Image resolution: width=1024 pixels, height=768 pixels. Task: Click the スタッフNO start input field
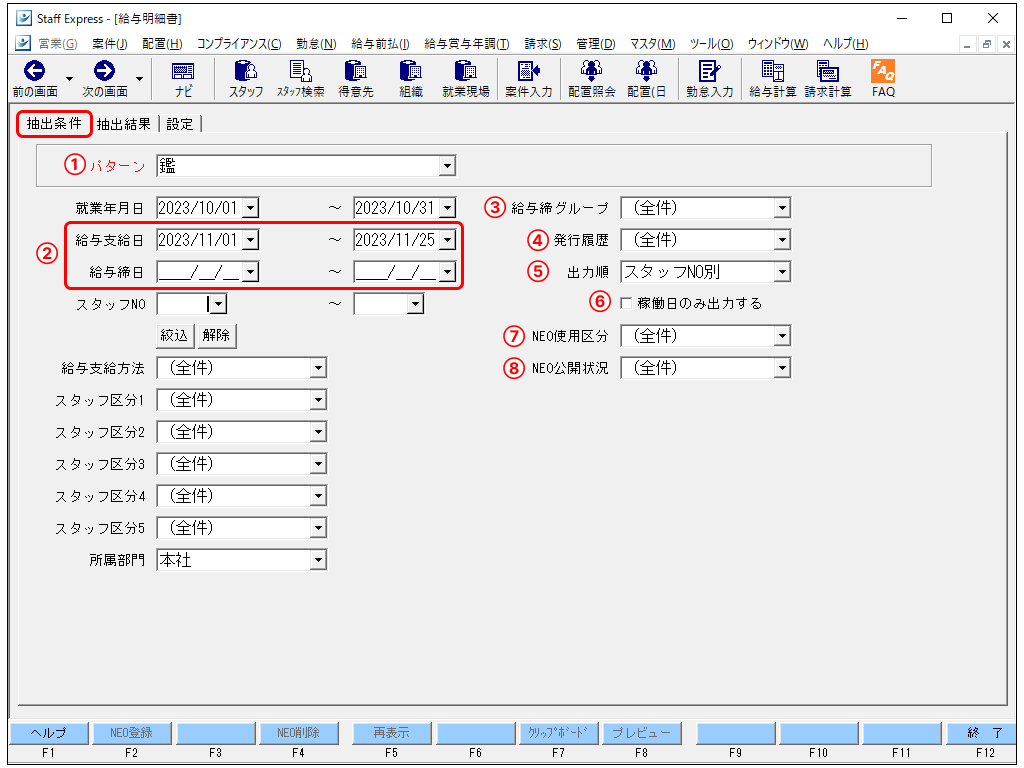(184, 304)
